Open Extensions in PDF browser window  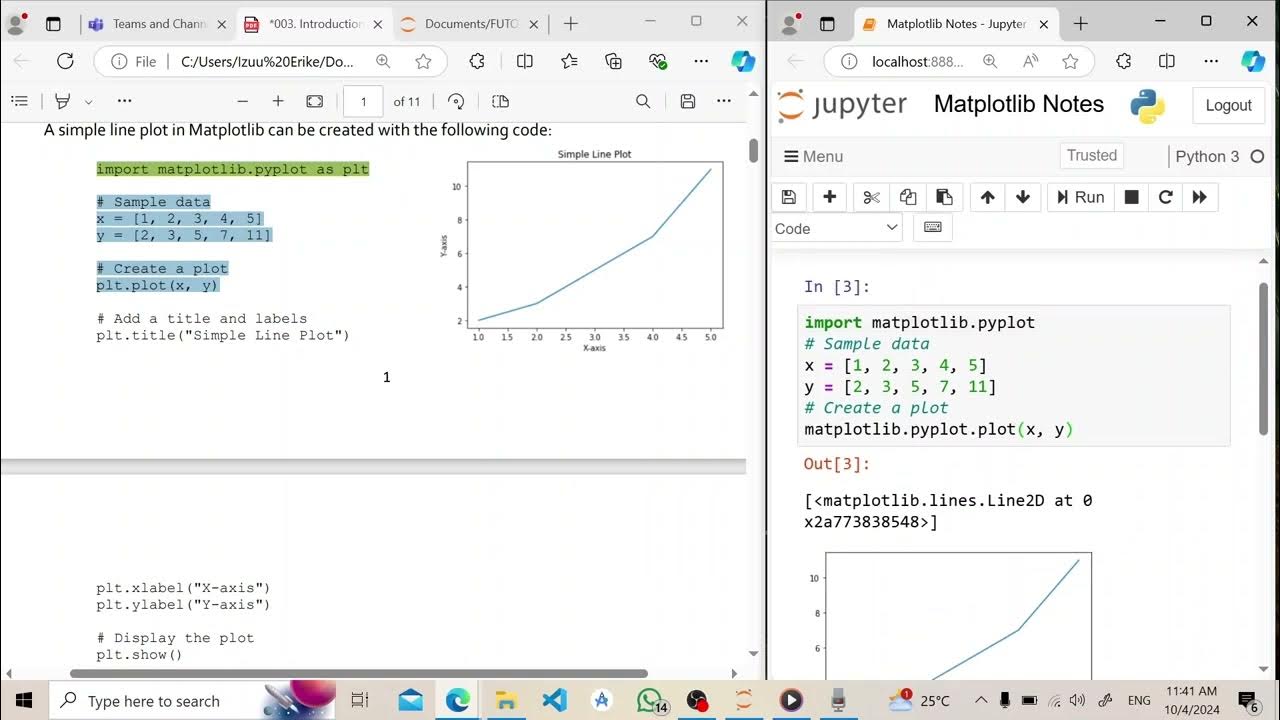point(477,61)
